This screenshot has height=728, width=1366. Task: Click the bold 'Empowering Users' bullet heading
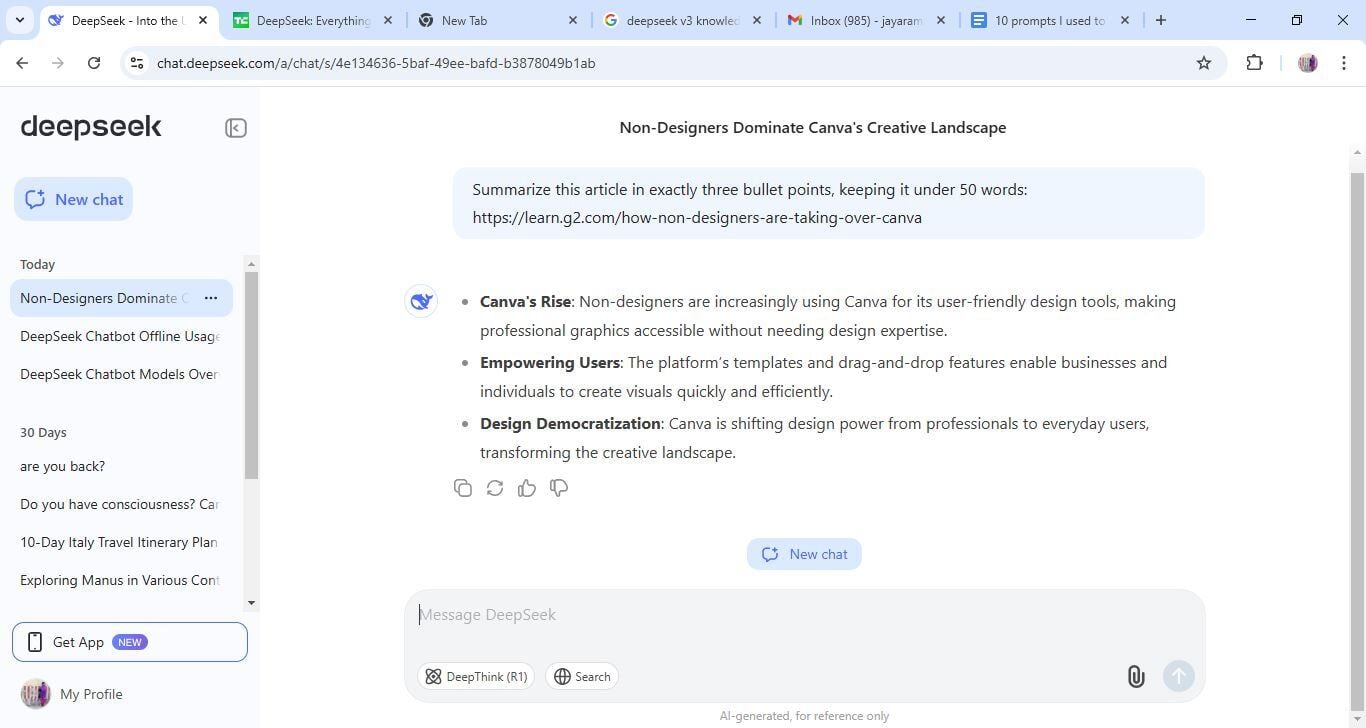click(x=550, y=363)
